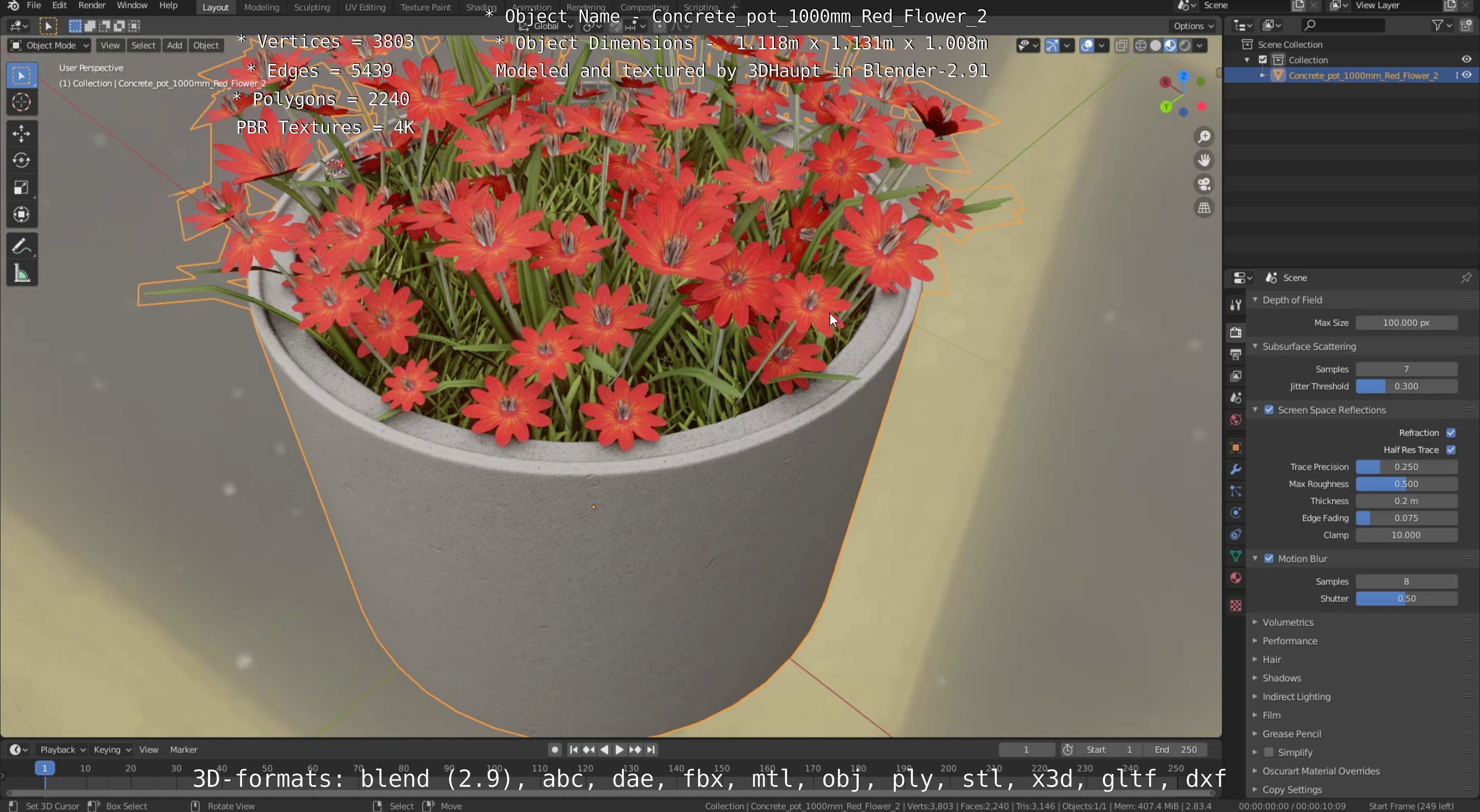Open the Texture properties checker tab
The width and height of the screenshot is (1480, 812).
click(1235, 605)
